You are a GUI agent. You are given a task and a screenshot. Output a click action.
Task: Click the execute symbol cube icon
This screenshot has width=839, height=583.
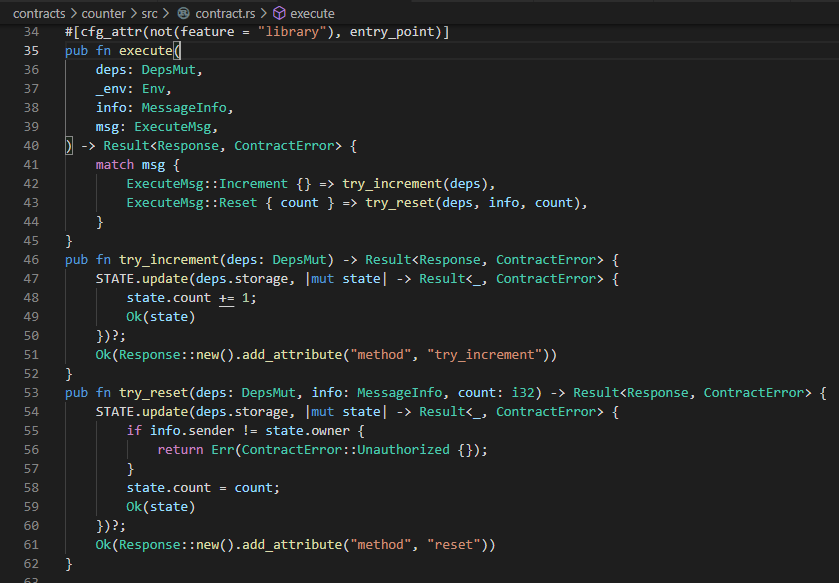(279, 14)
